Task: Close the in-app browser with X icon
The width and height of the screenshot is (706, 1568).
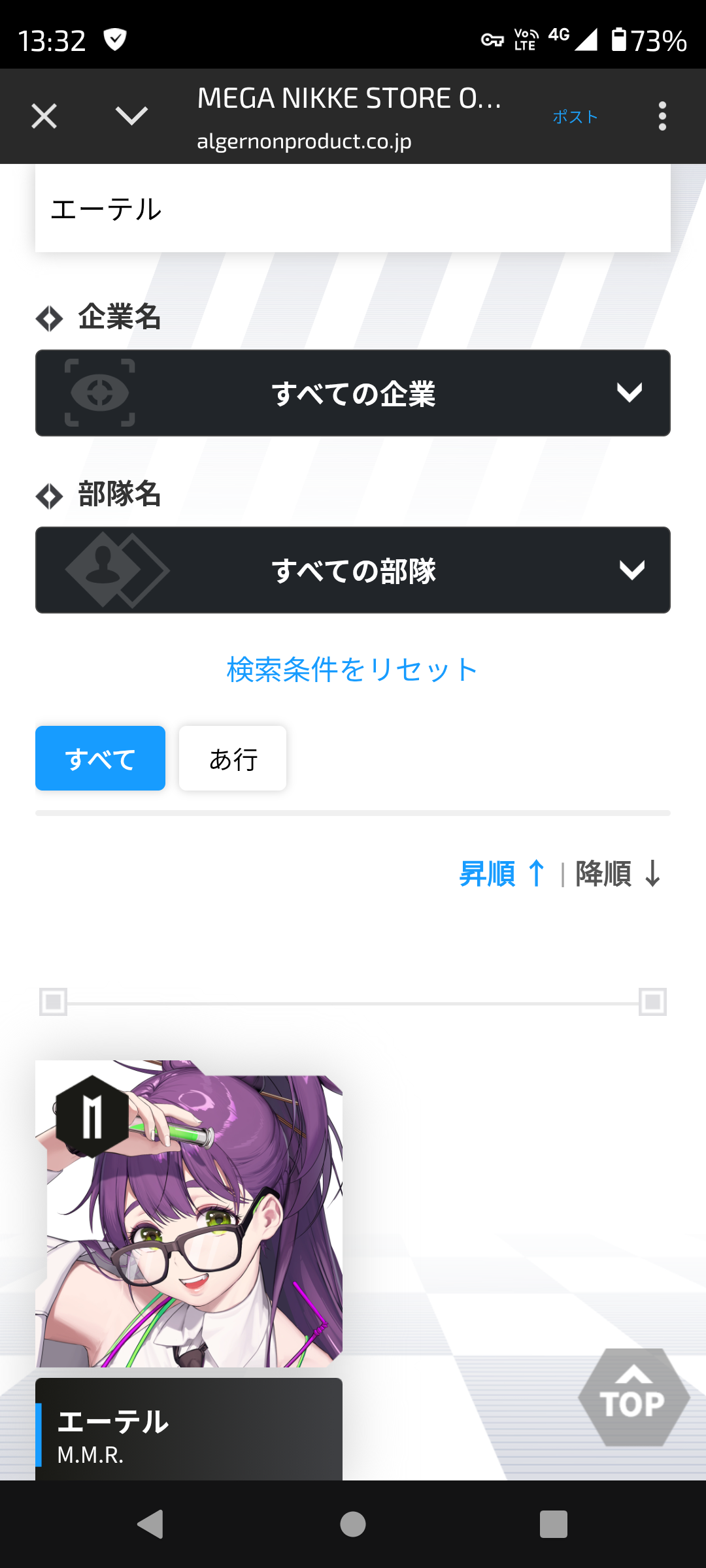Action: [x=44, y=116]
